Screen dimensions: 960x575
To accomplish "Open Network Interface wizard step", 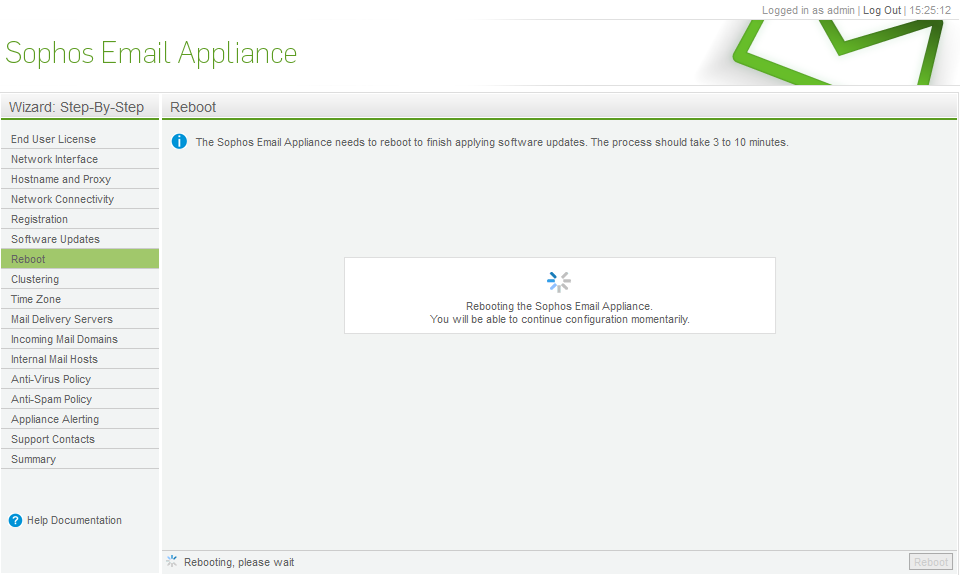I will click(x=80, y=159).
